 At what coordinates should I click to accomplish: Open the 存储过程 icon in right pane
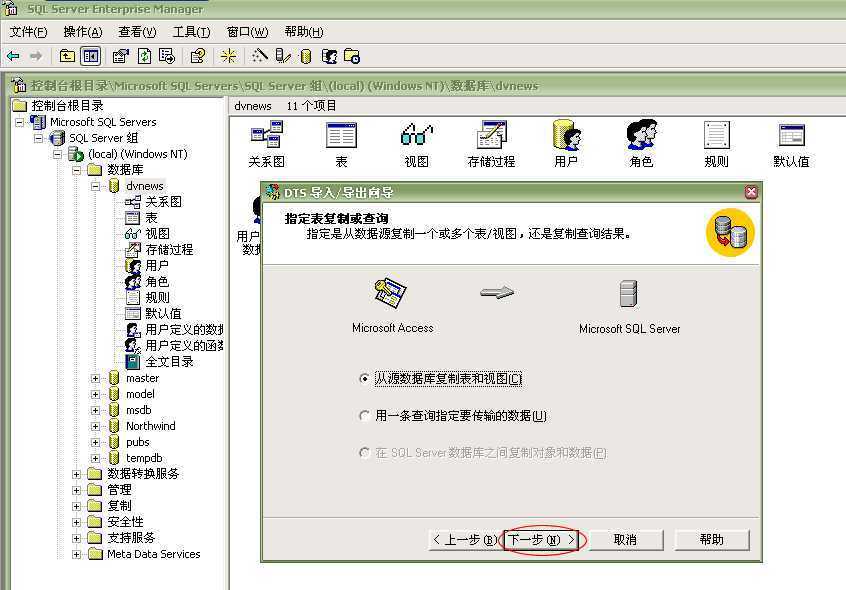point(492,144)
